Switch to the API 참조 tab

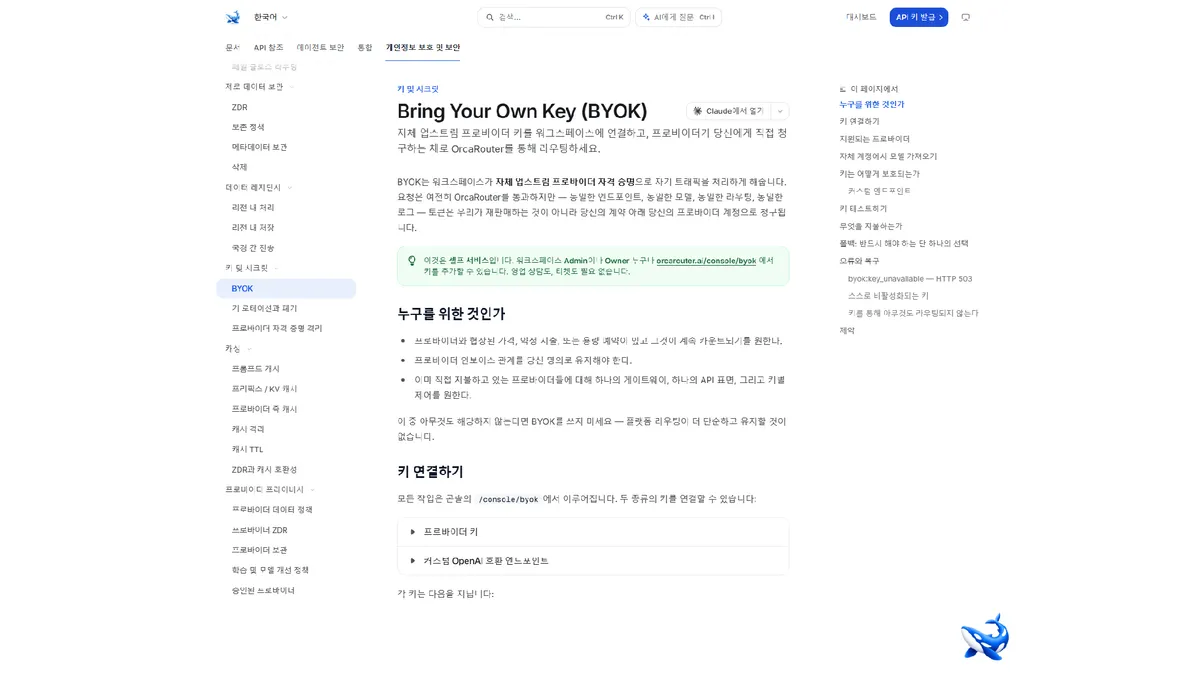coord(268,47)
